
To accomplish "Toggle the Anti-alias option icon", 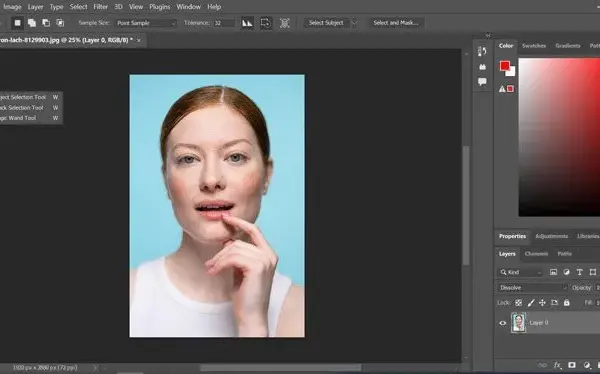I will point(247,23).
